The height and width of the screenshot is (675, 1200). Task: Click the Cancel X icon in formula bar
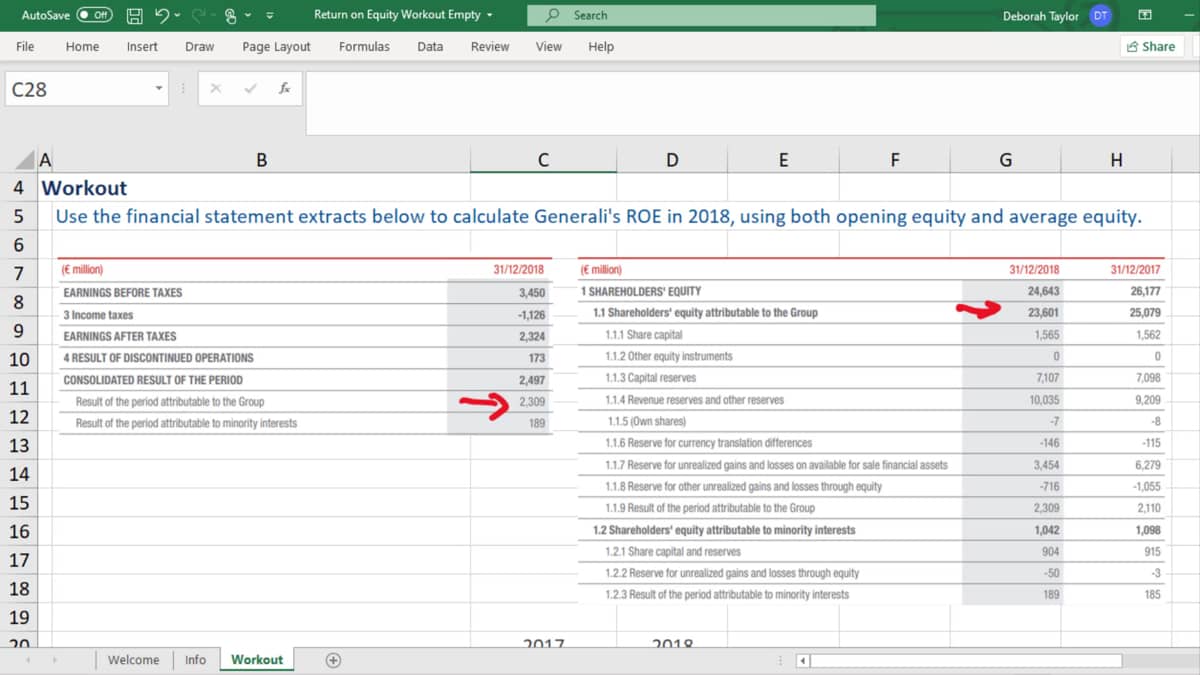click(215, 89)
